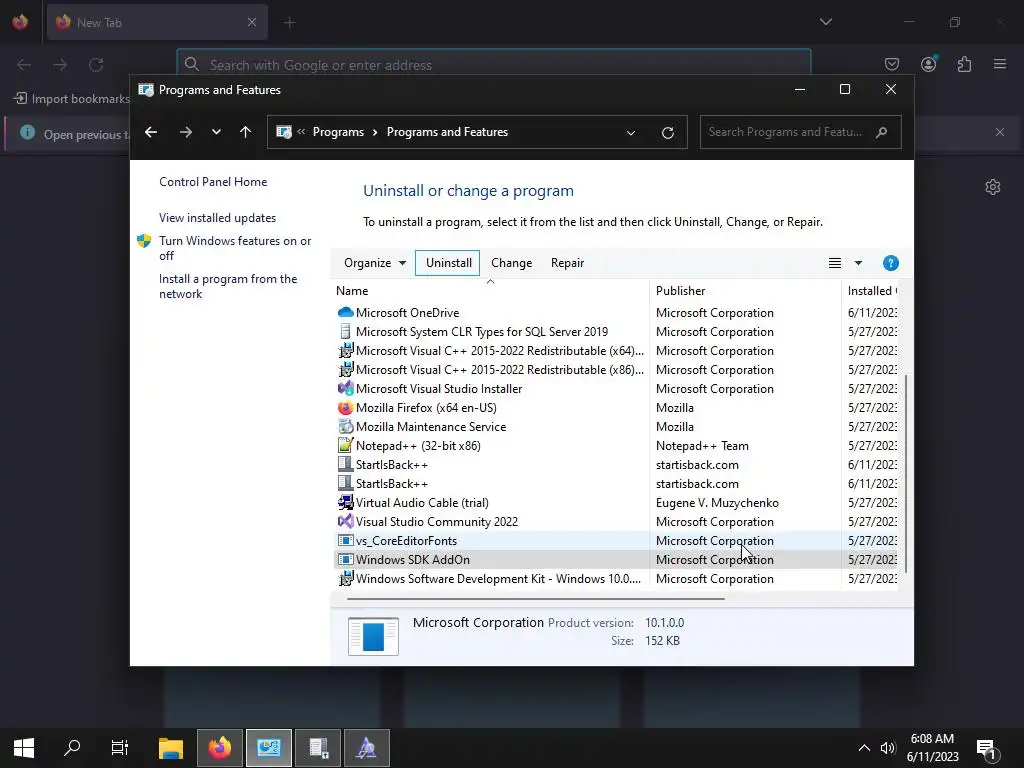Open volume control in system tray

pyautogui.click(x=887, y=748)
